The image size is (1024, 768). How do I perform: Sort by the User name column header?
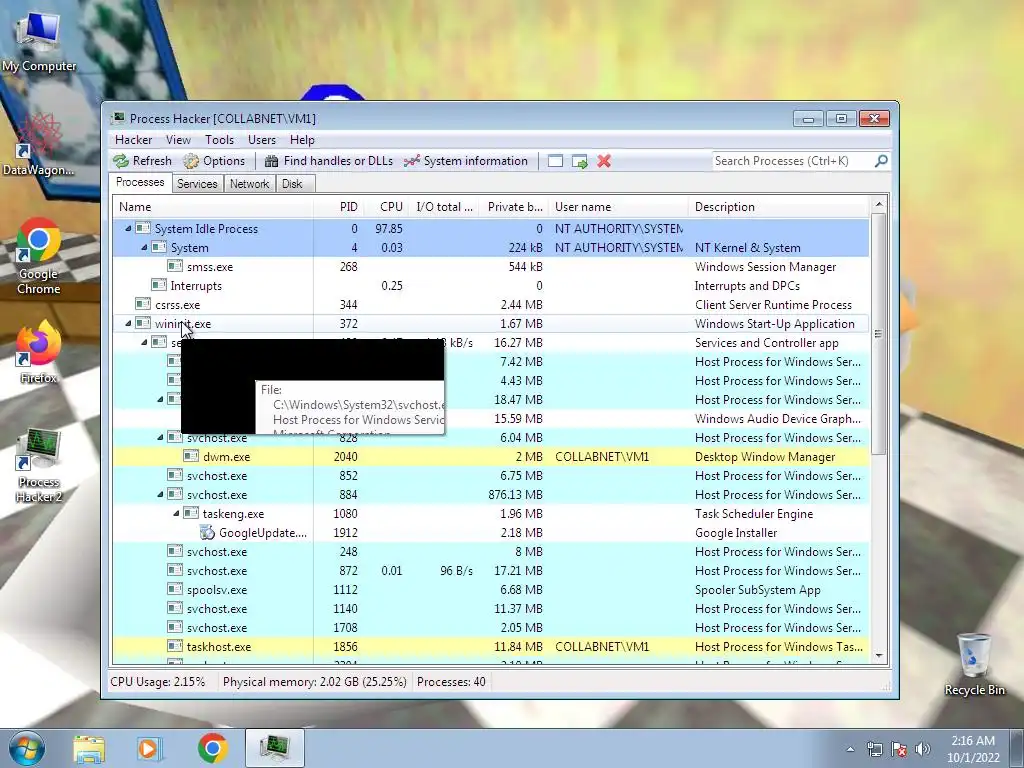[x=618, y=207]
